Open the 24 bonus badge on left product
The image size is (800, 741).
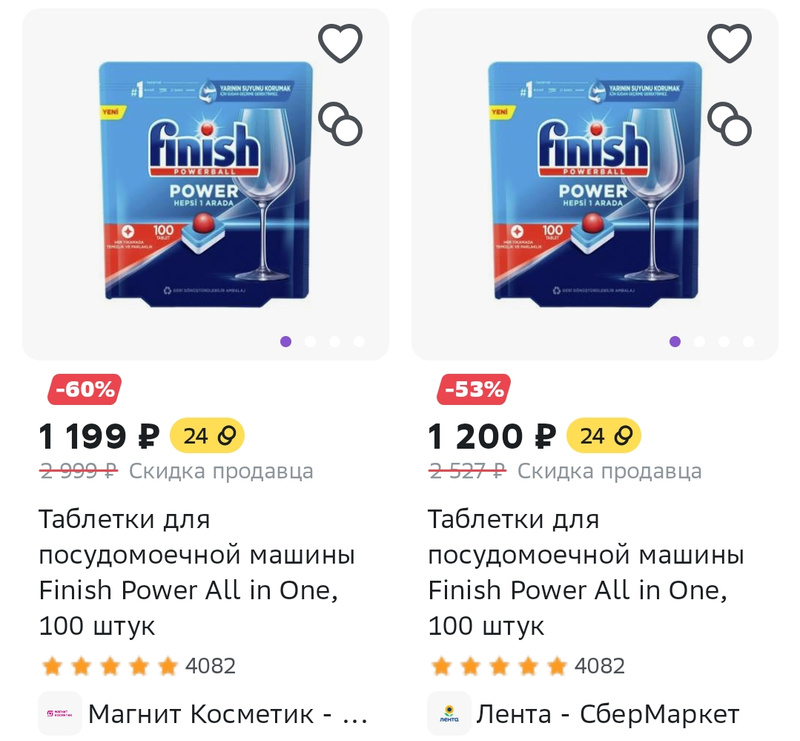(207, 436)
